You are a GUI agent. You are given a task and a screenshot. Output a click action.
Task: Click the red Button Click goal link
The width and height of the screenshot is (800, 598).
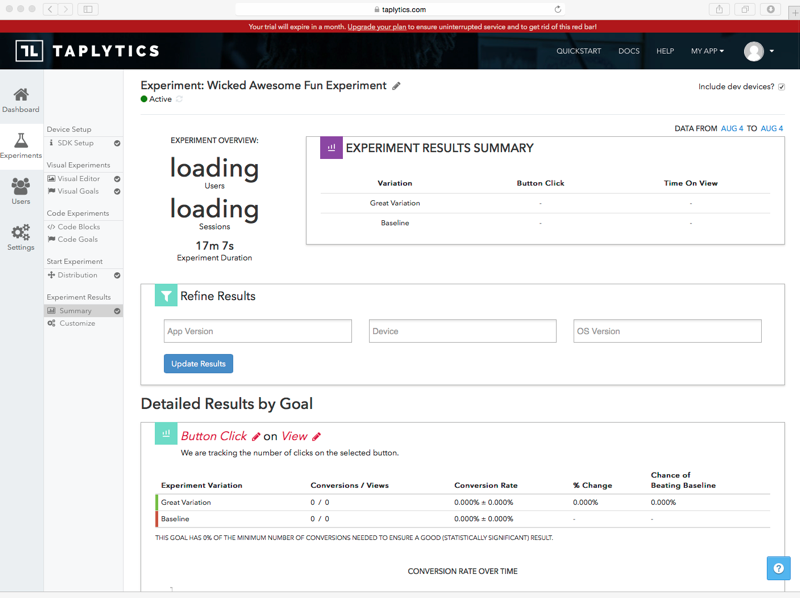tap(214, 436)
